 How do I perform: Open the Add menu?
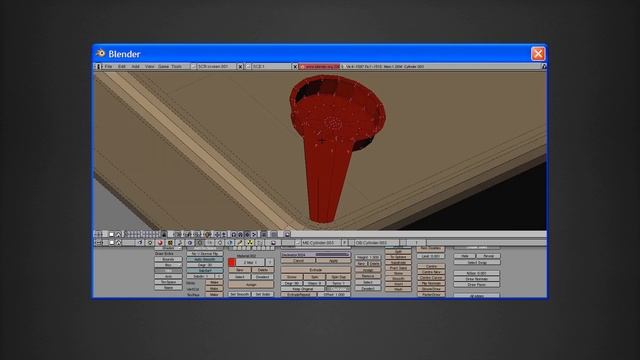[x=136, y=67]
